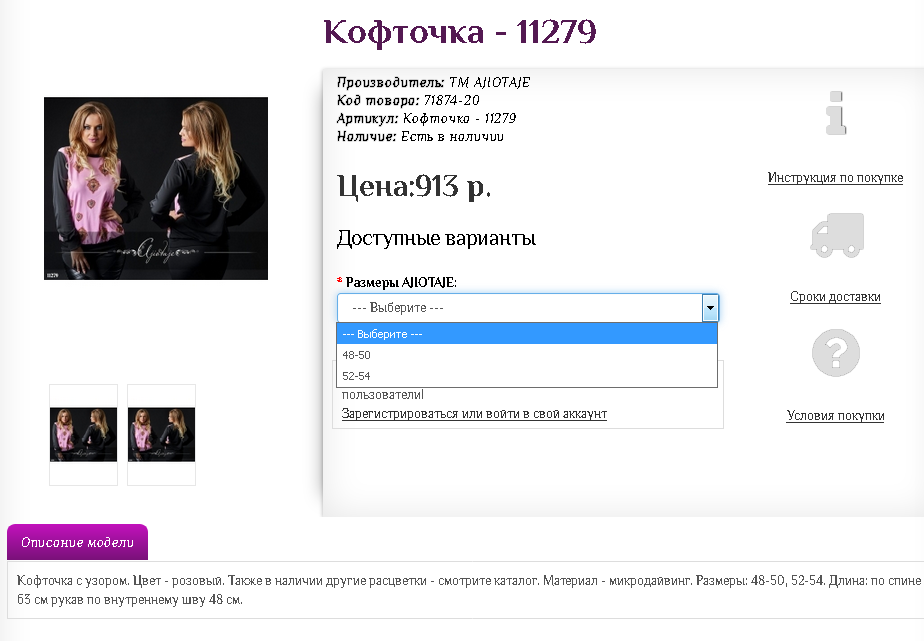Click the Производитель: ТМ AJIOTAJE line

pyautogui.click(x=433, y=82)
